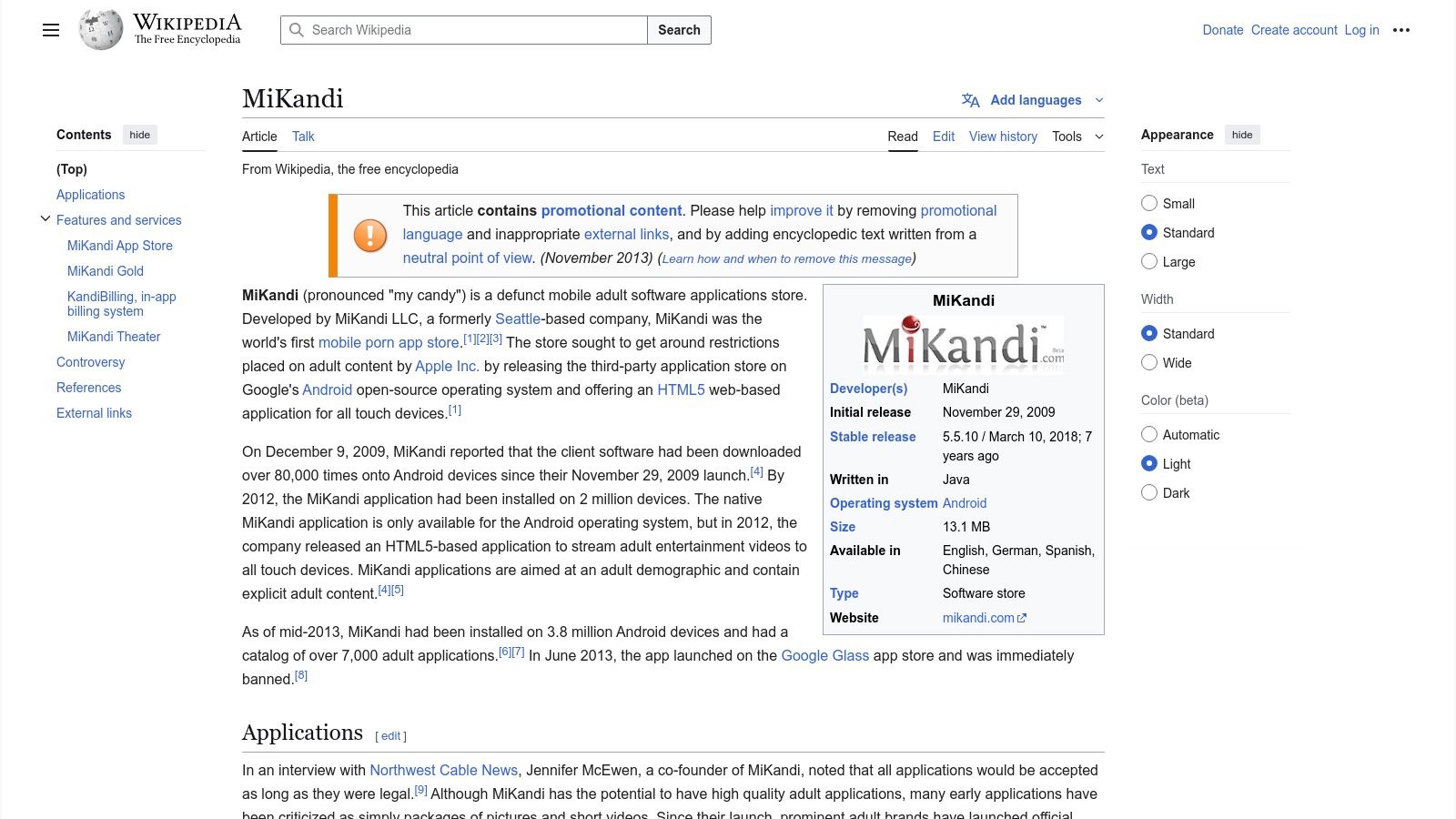The height and width of the screenshot is (819, 1456).
Task: Open the mobile porn app store link
Action: (389, 342)
